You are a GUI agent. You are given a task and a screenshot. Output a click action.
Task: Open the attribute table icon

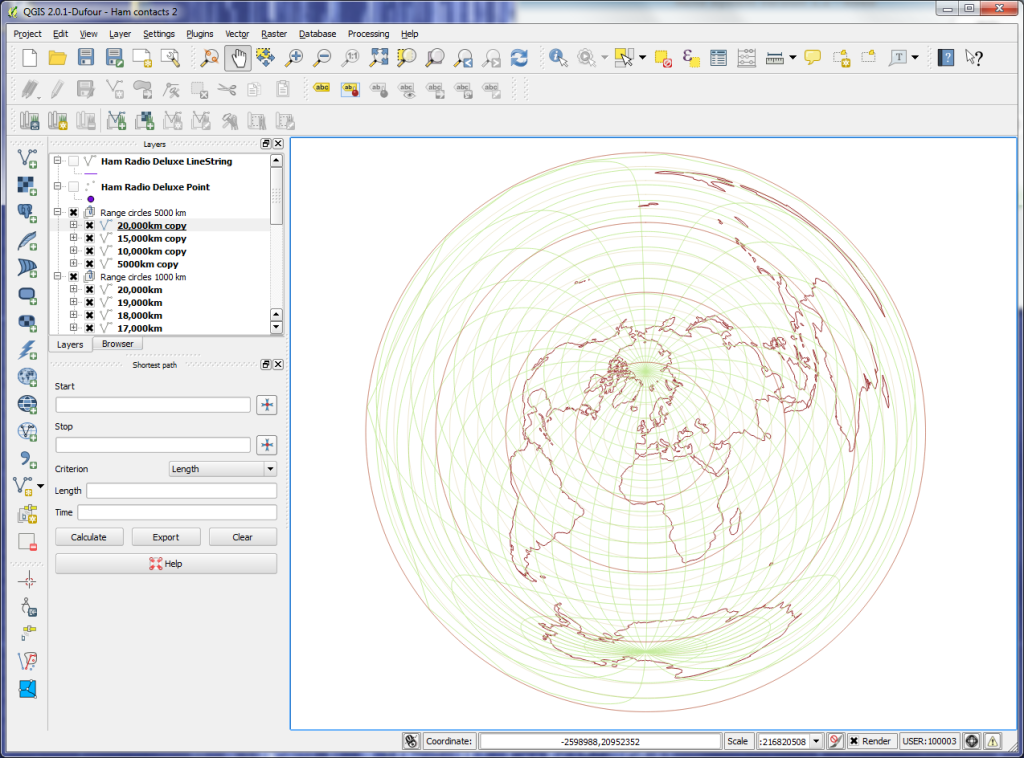click(x=718, y=58)
